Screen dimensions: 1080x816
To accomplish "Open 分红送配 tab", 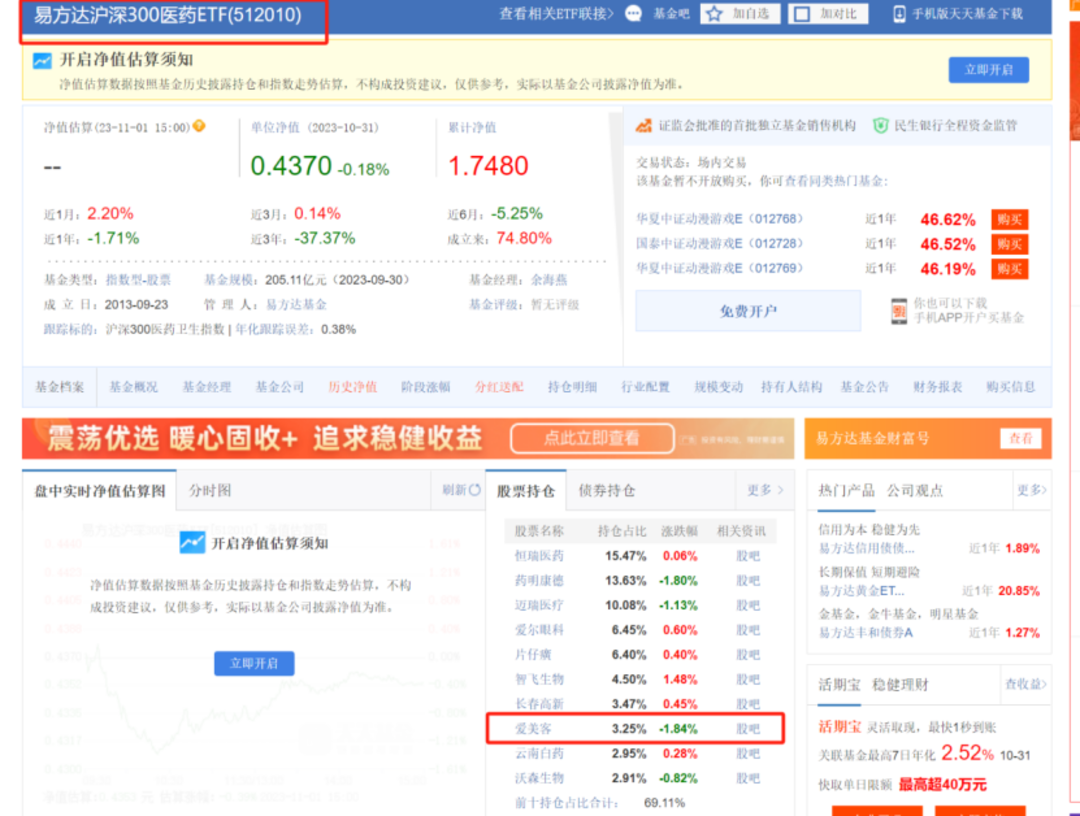I will tap(499, 387).
